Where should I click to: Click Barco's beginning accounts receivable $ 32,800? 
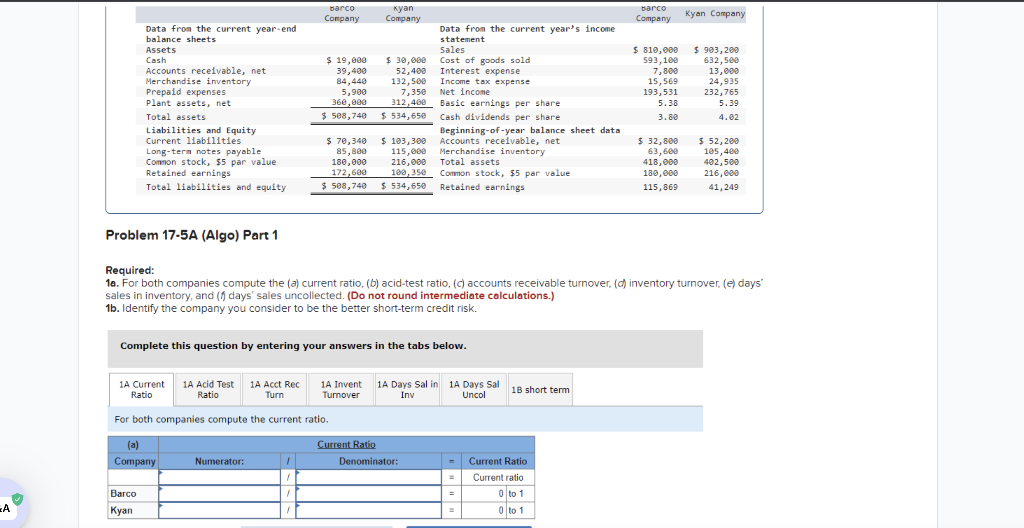pyautogui.click(x=658, y=140)
